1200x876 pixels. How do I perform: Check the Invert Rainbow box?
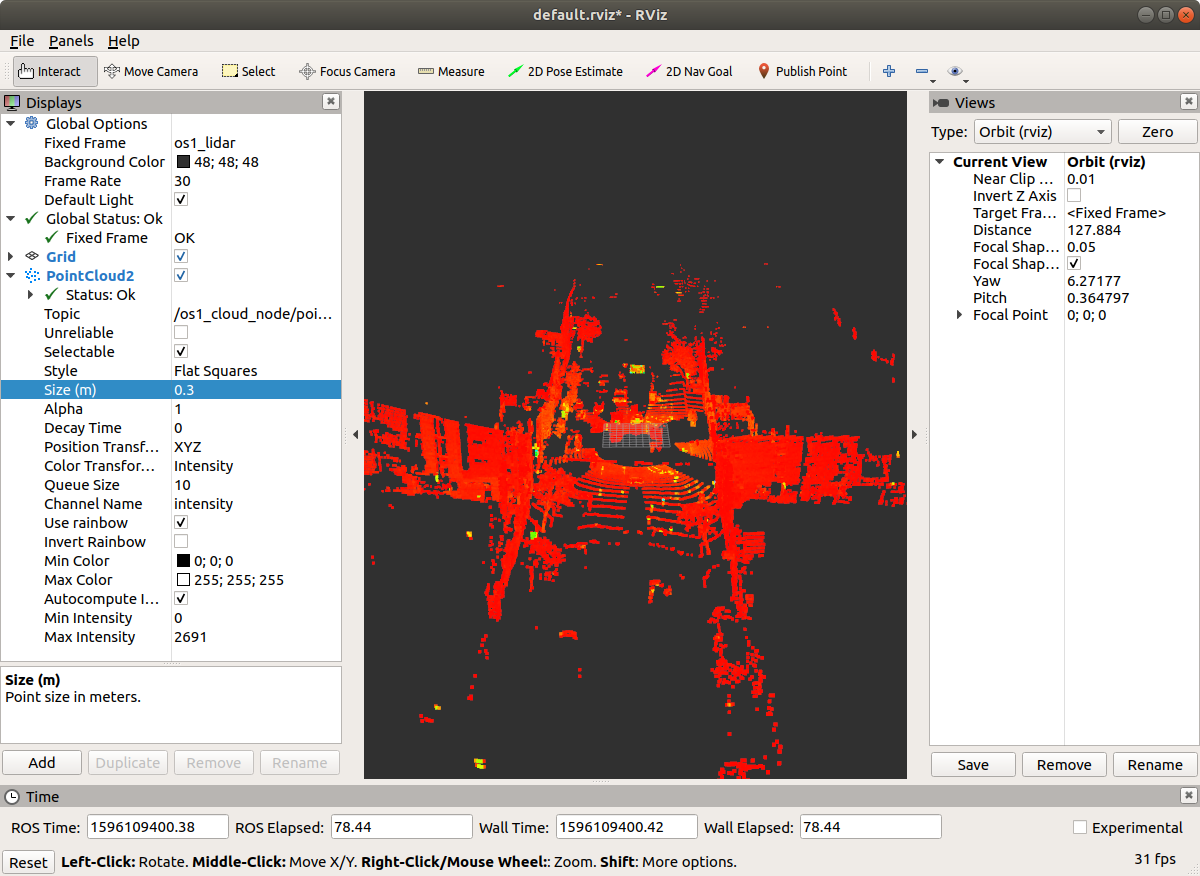(181, 541)
